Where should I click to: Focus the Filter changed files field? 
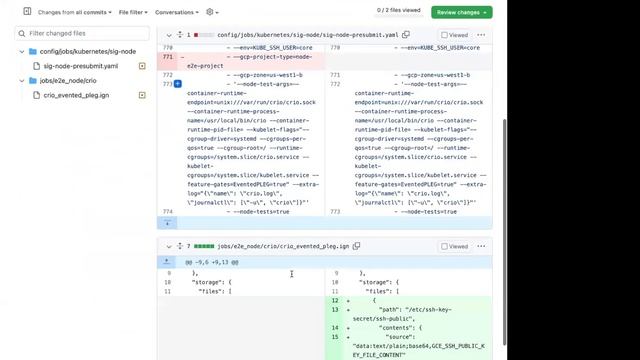(x=82, y=33)
